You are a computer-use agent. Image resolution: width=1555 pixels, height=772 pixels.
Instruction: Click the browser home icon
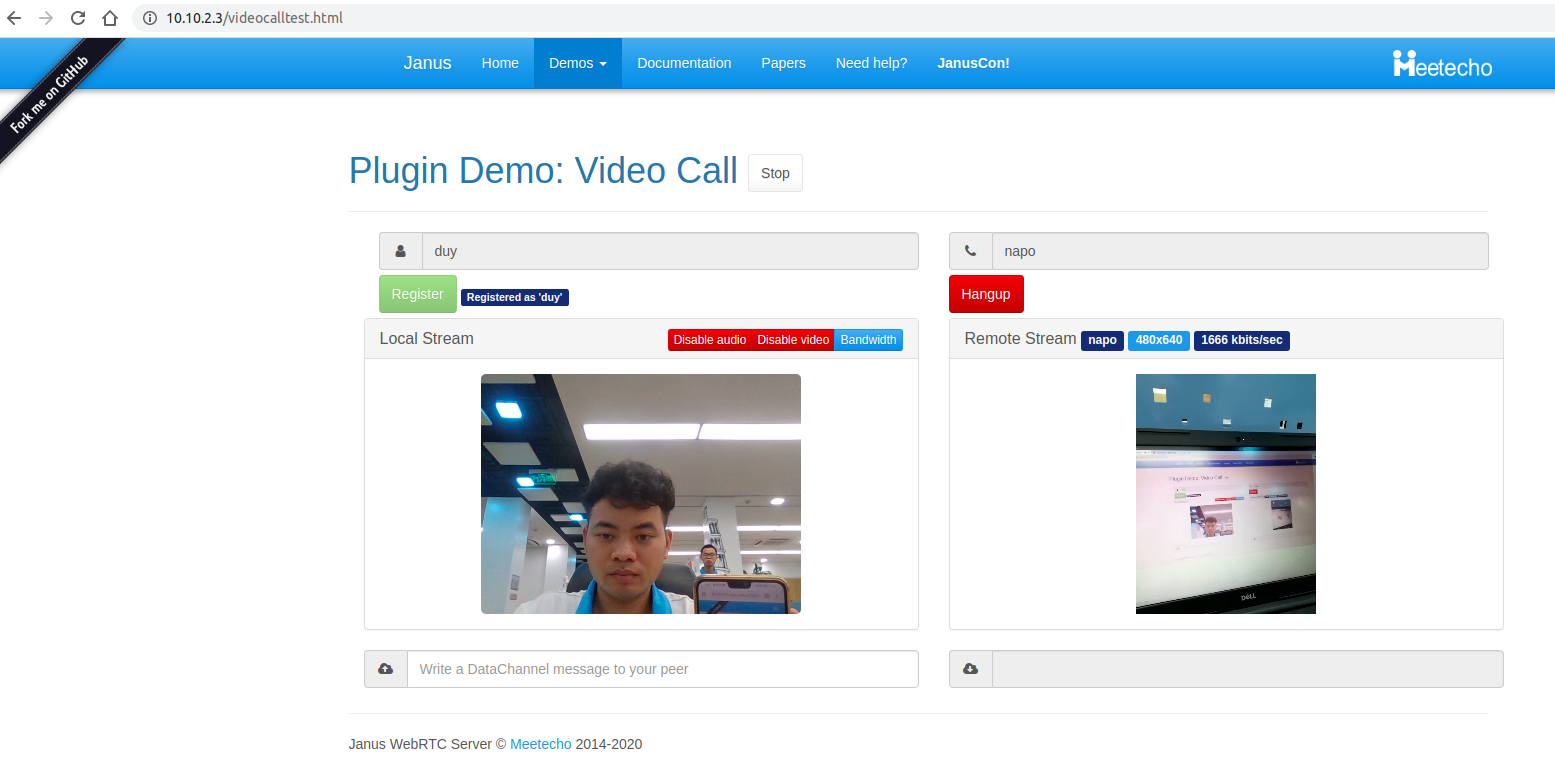pyautogui.click(x=110, y=18)
